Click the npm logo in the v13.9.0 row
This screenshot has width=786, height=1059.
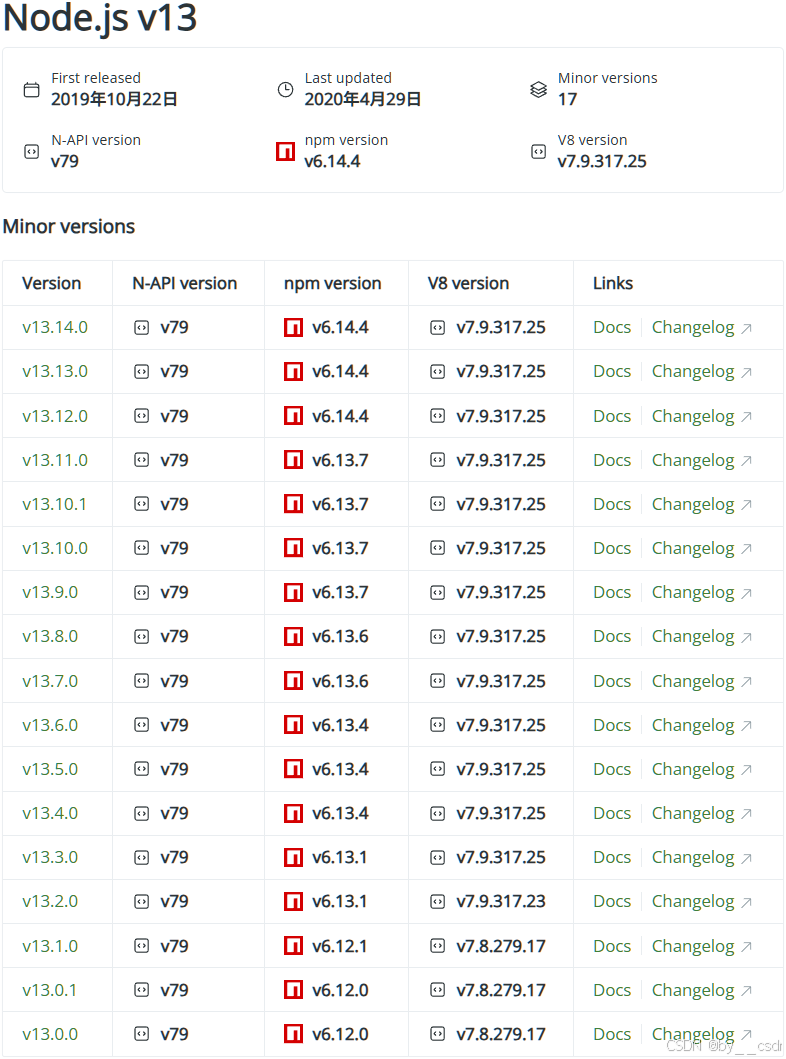(x=293, y=592)
